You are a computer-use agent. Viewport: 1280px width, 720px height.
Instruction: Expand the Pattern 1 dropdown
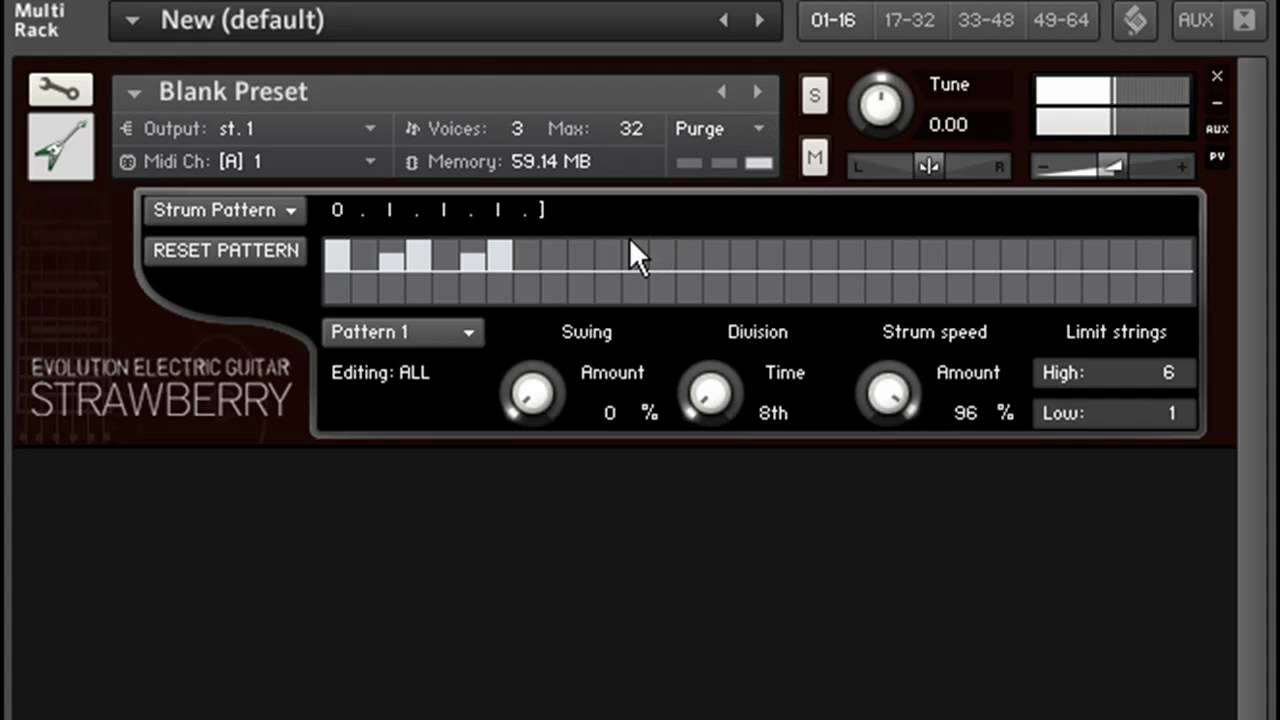(x=402, y=332)
